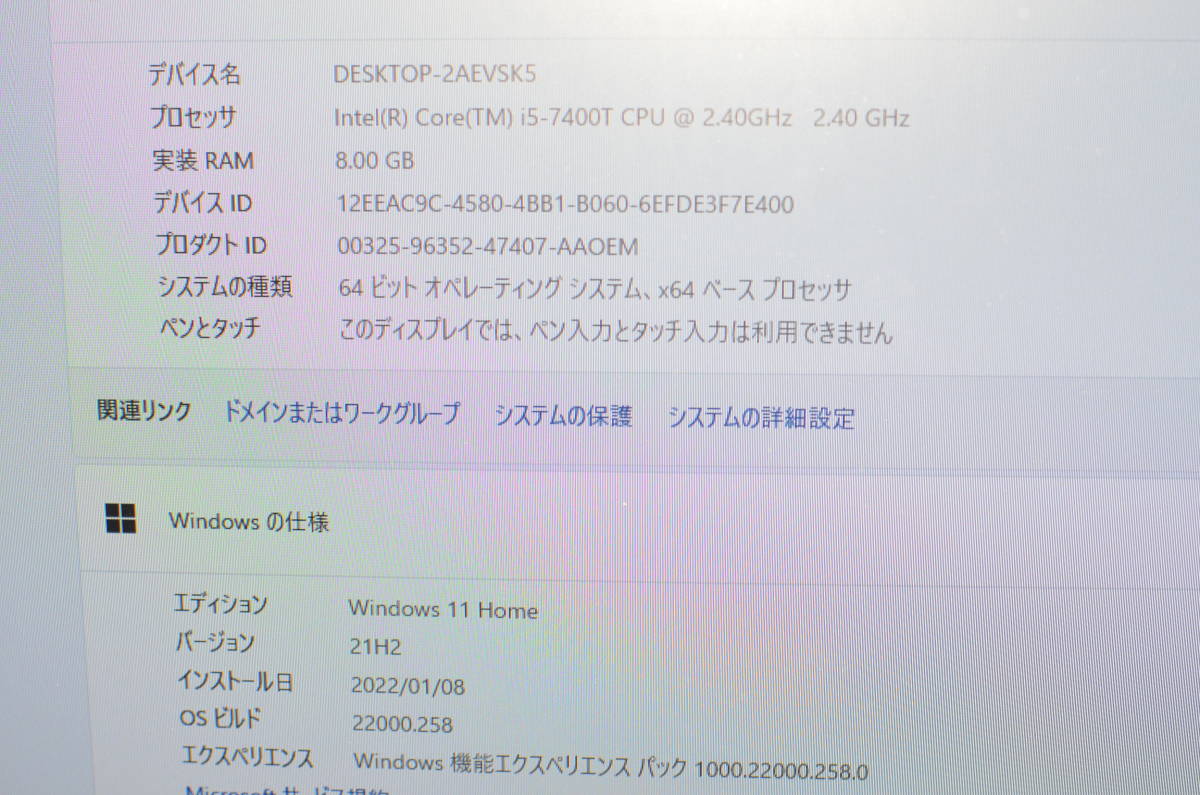1200x795 pixels.
Task: Select the version value 21H2
Action: tap(376, 647)
